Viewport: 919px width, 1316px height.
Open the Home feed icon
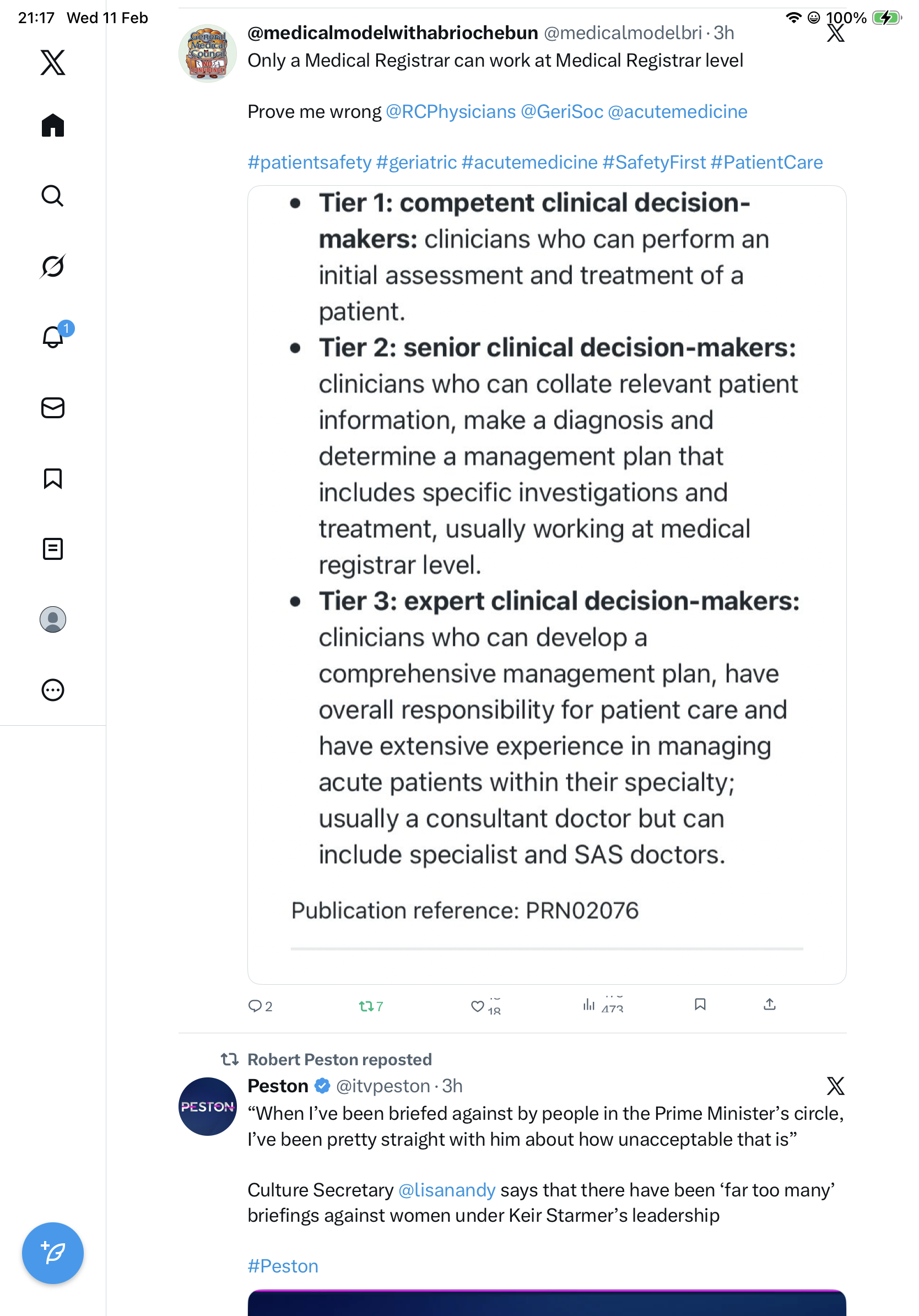[x=53, y=126]
